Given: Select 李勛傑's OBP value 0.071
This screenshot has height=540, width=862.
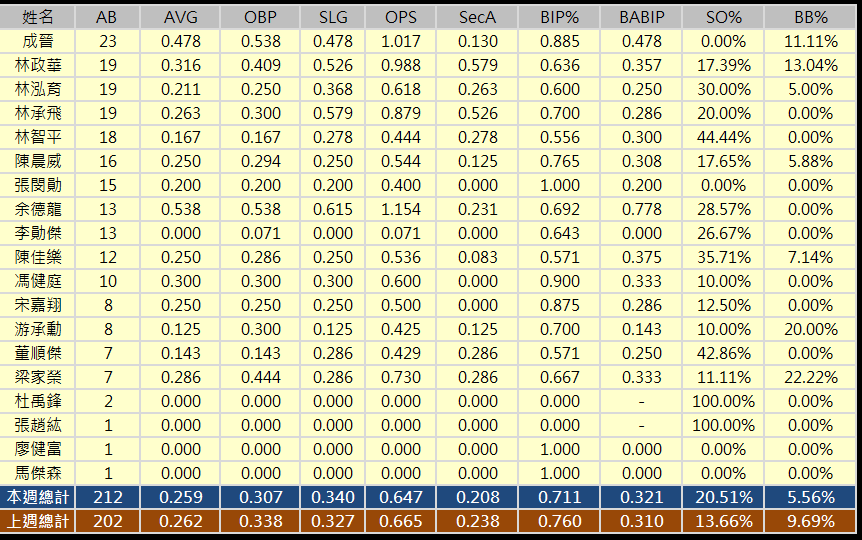Looking at the screenshot, I should 261,233.
